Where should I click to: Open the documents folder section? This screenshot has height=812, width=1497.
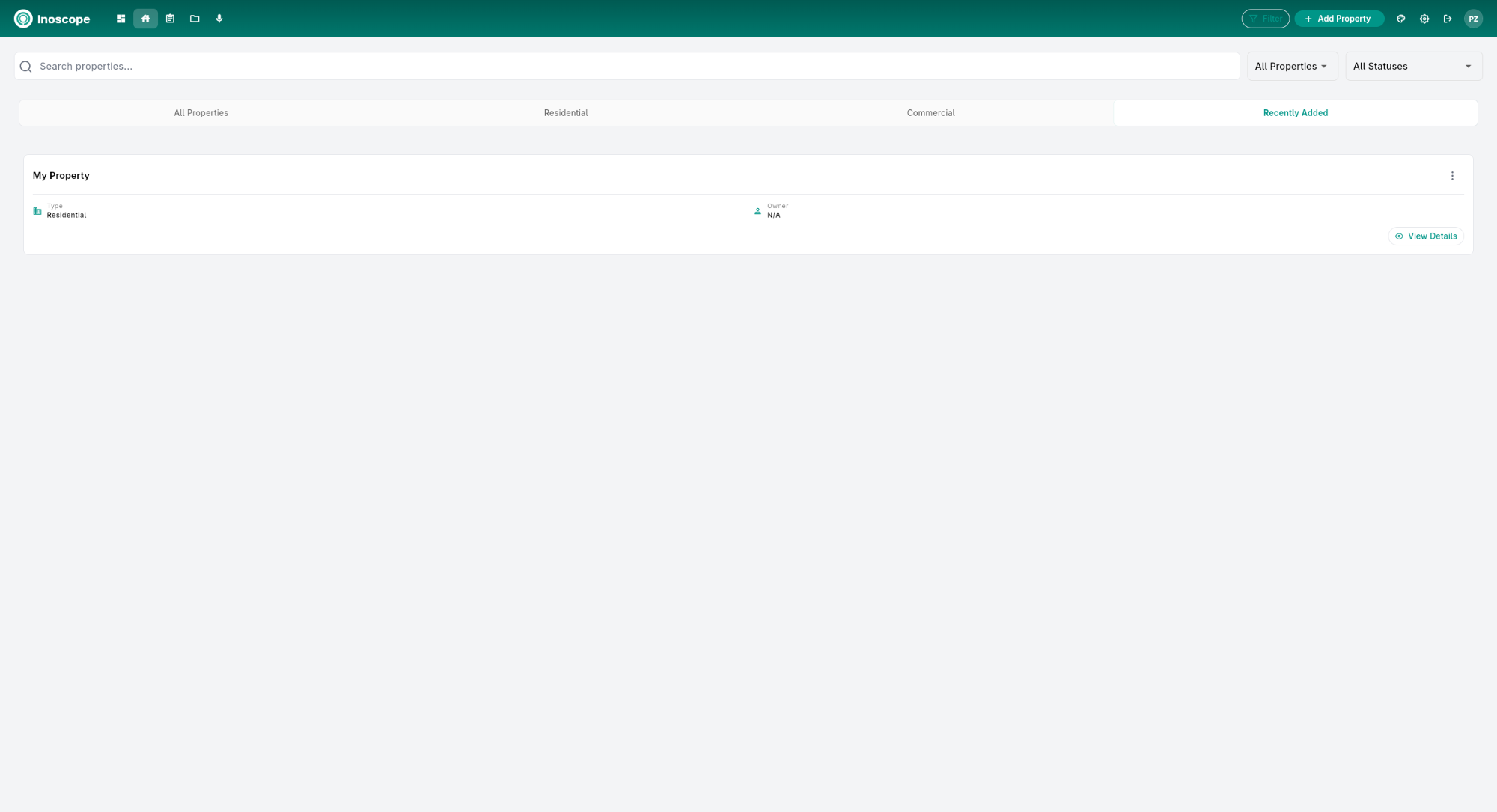pos(195,19)
